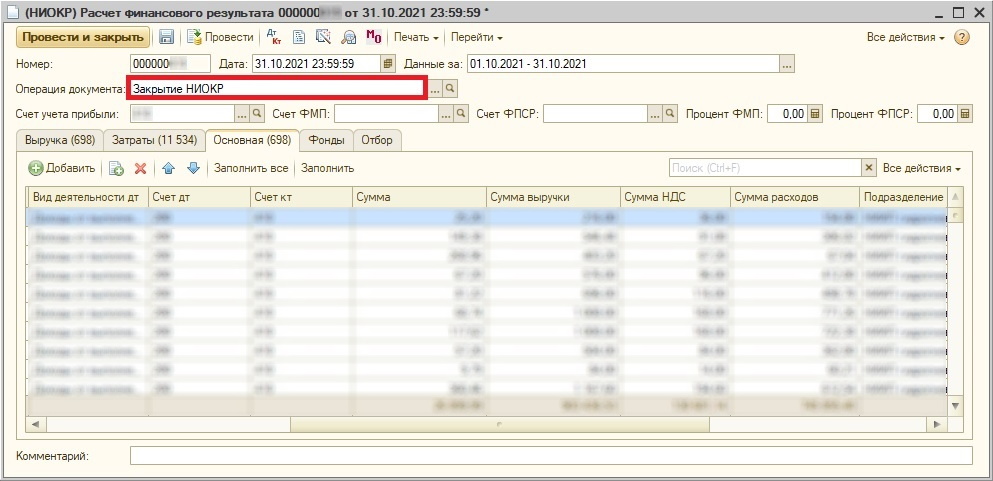This screenshot has height=481, width=993.
Task: Open the Дт/Кт postings report icon
Action: point(275,37)
